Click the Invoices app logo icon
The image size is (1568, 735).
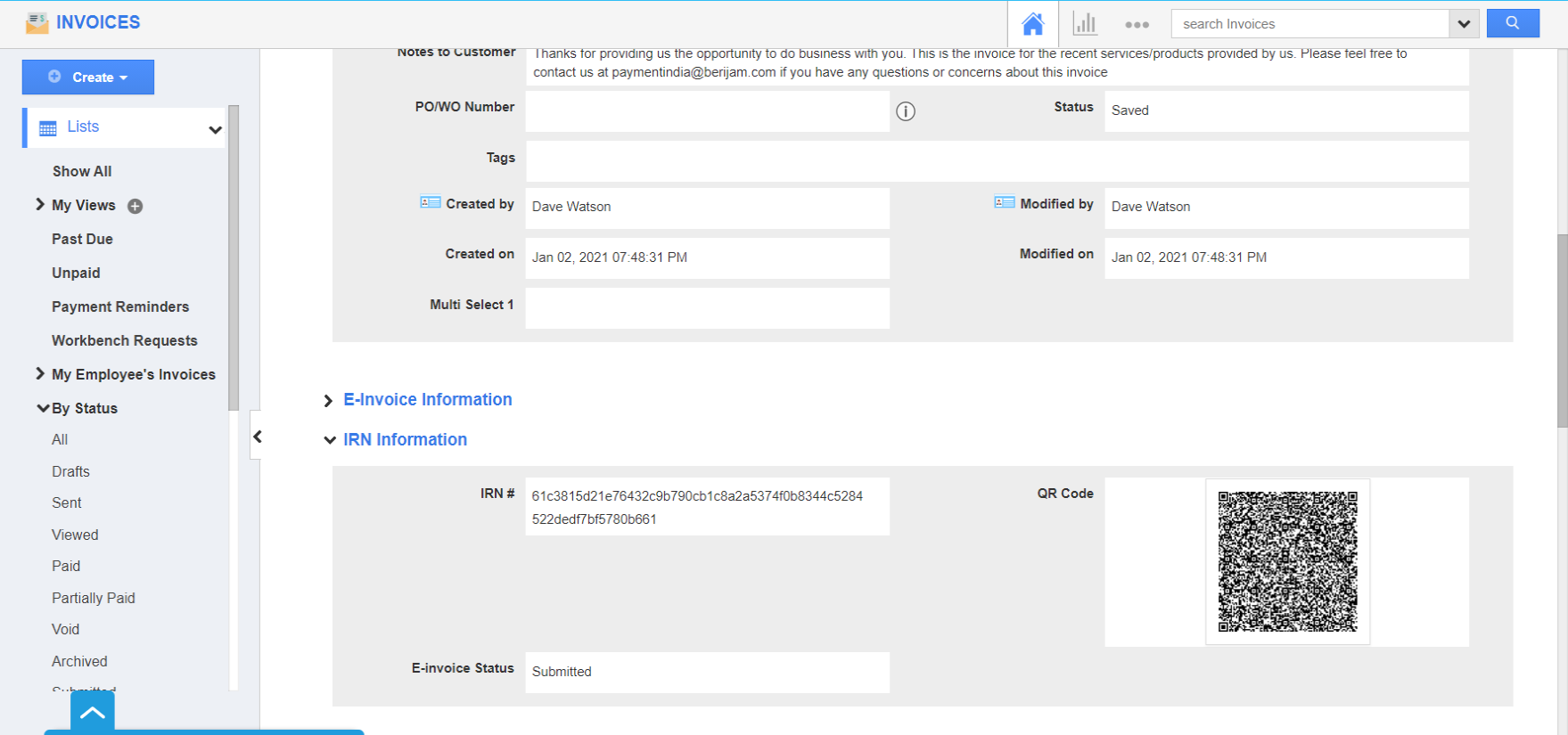[37, 22]
